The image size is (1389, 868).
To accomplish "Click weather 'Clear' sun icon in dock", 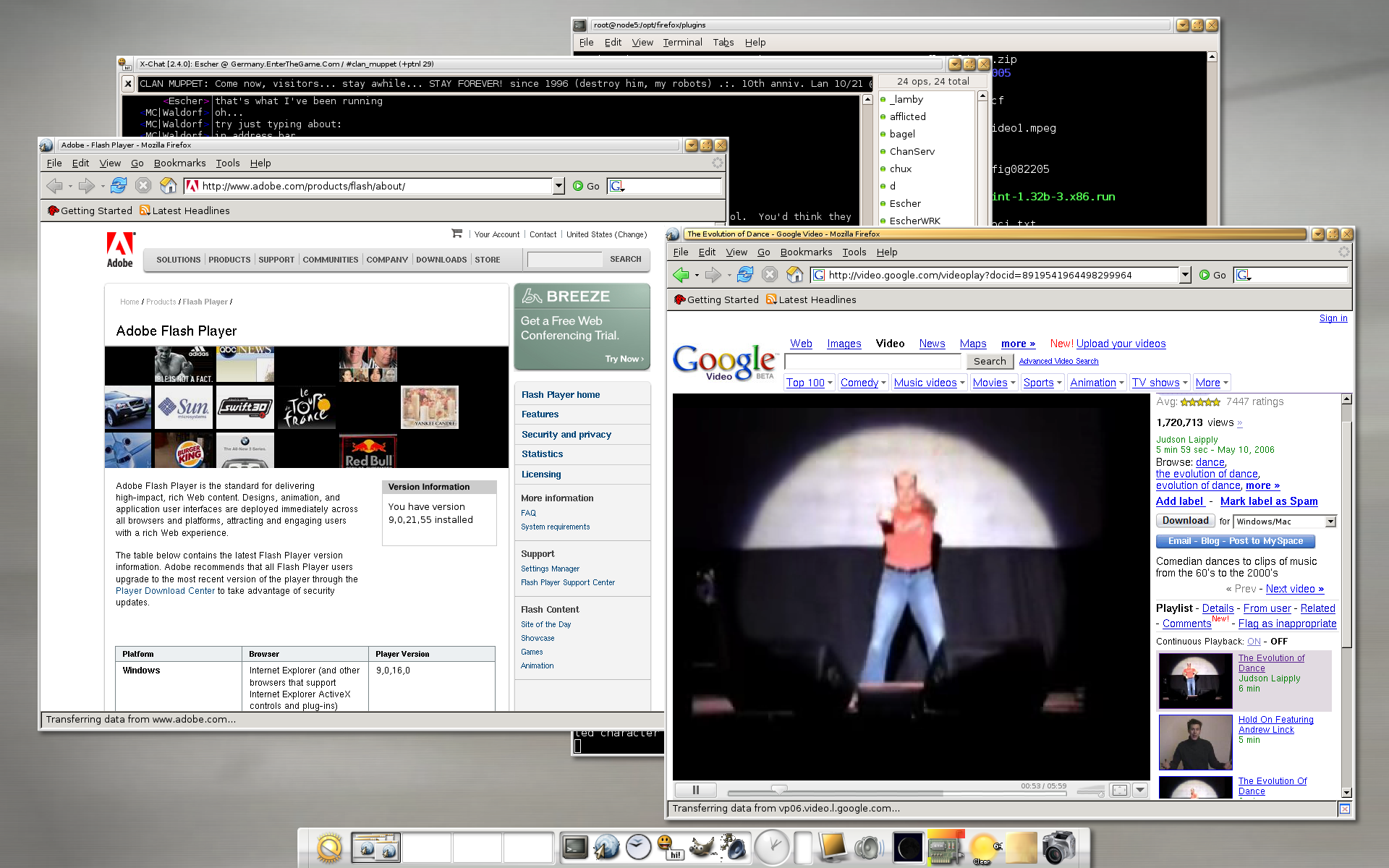I will 985,848.
